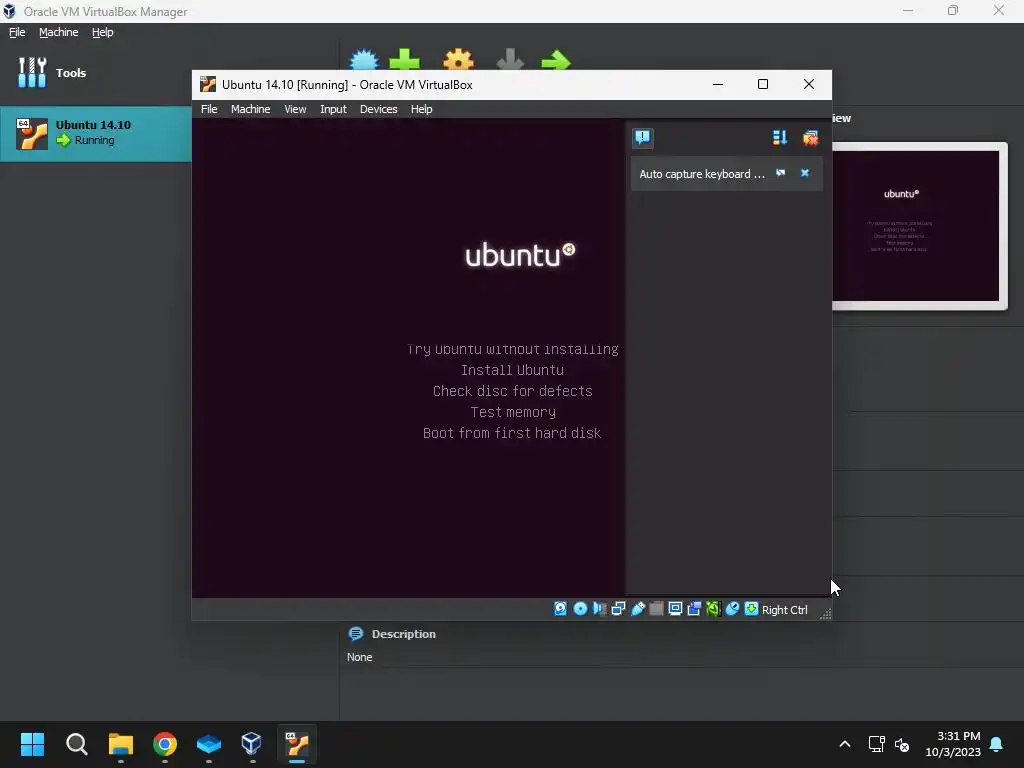Viewport: 1024px width, 768px height.
Task: Click the greyed shared folders icon in status bar
Action: click(x=656, y=609)
